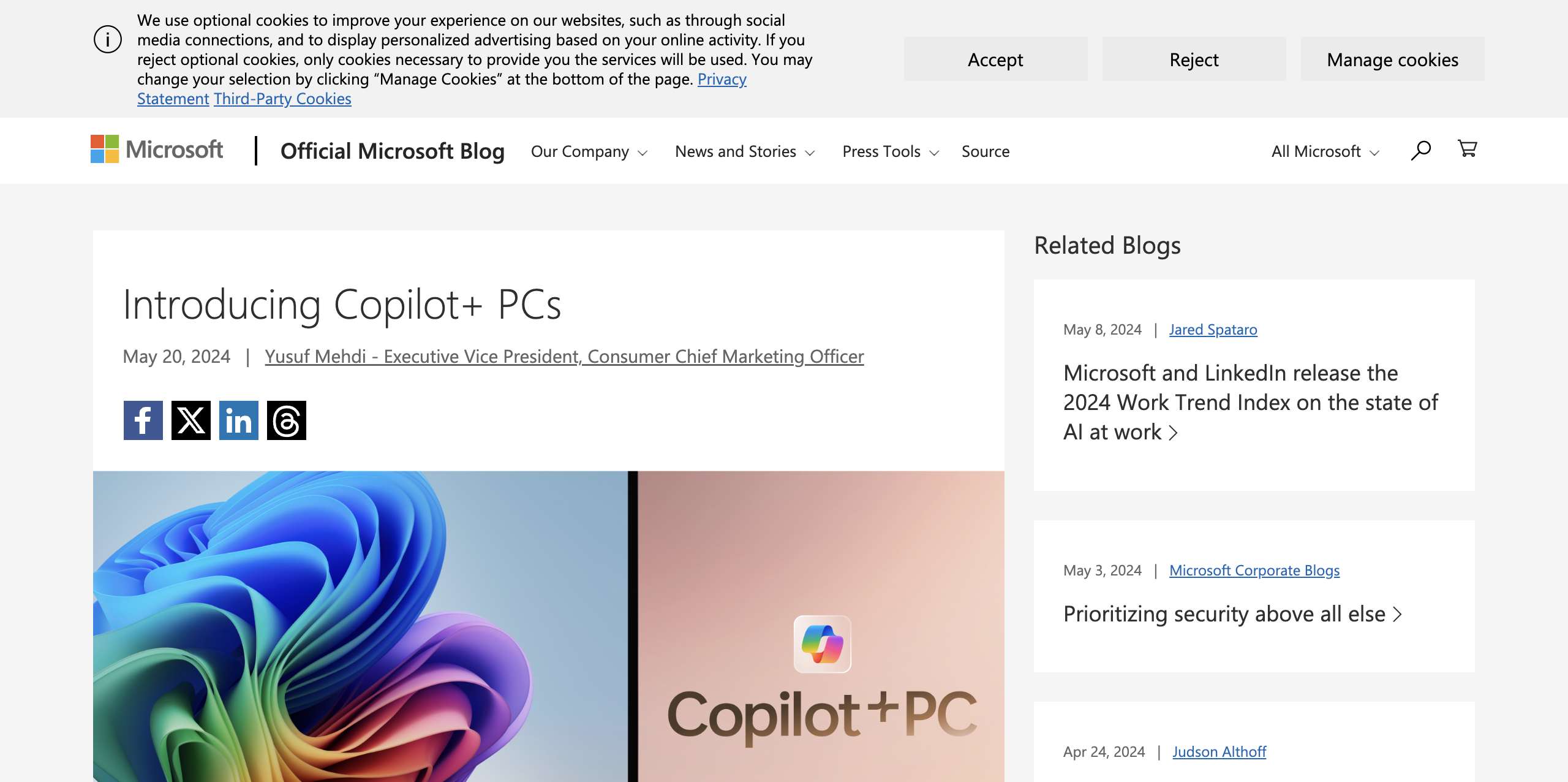Go to the Source menu item
The height and width of the screenshot is (782, 1568).
985,151
